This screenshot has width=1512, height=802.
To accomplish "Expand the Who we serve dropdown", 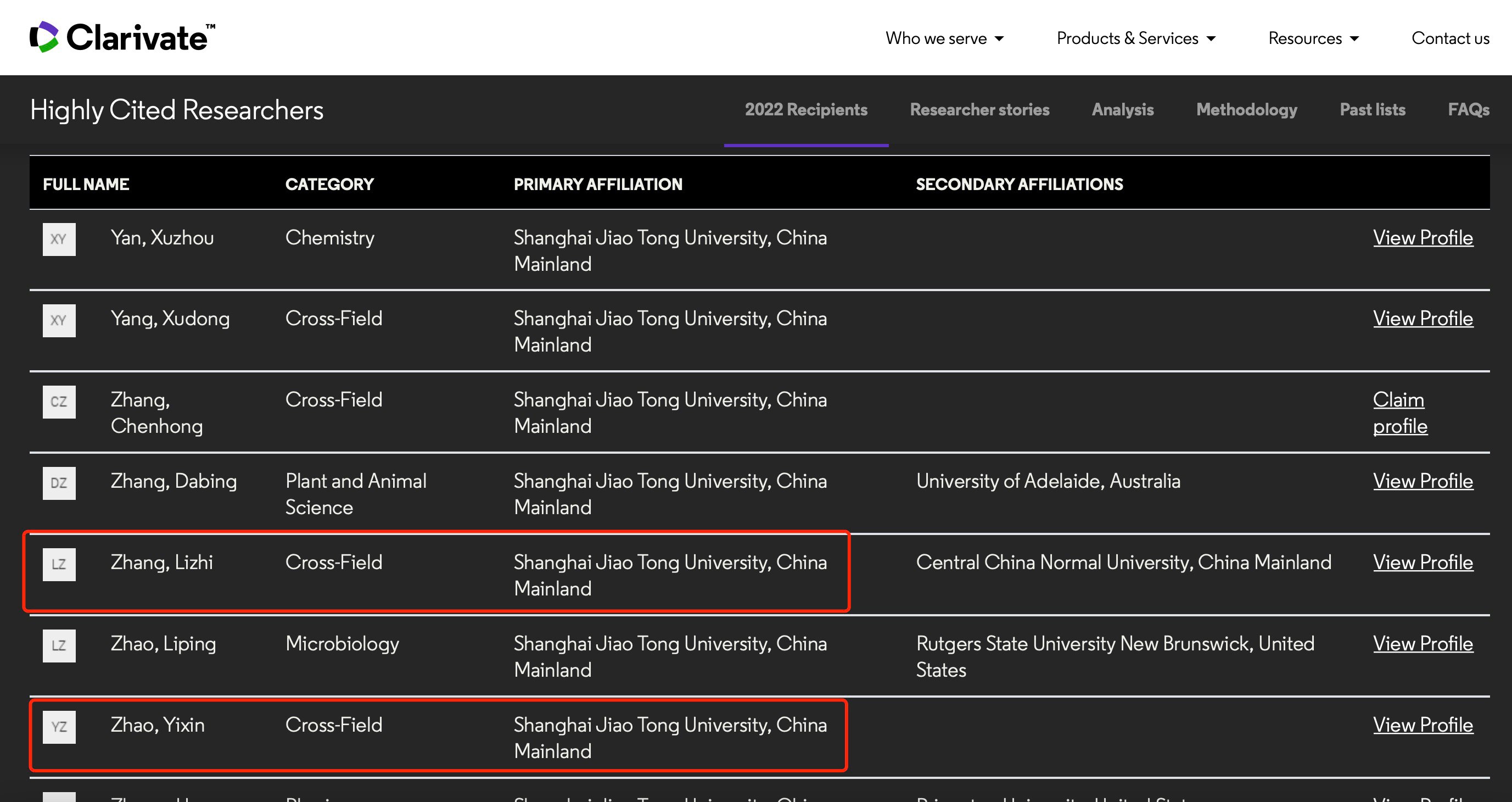I will pos(944,38).
